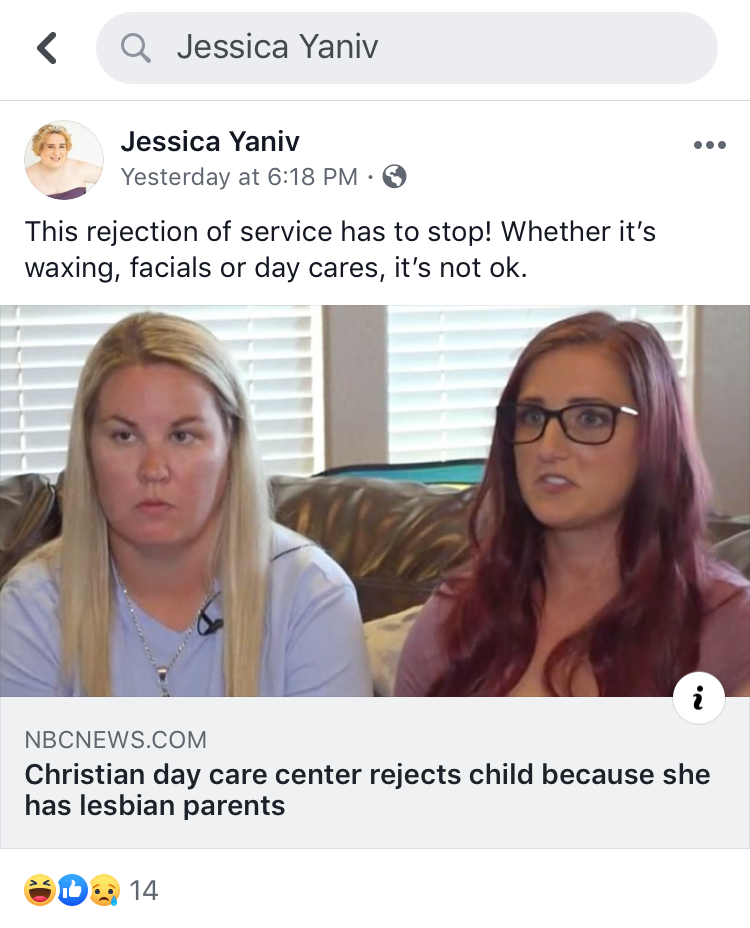The image size is (750, 928).
Task: Click the thumbs-up like reaction icon
Action: pyautogui.click(x=72, y=890)
